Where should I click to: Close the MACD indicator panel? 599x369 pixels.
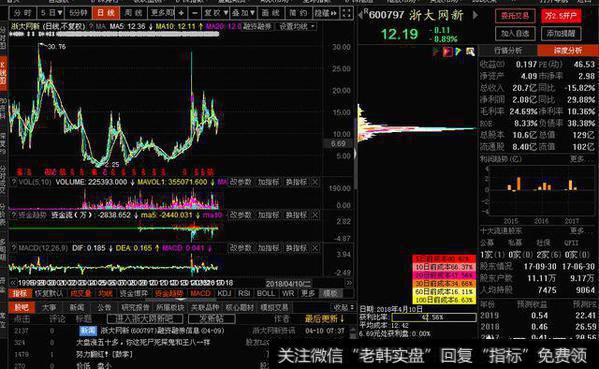point(315,248)
